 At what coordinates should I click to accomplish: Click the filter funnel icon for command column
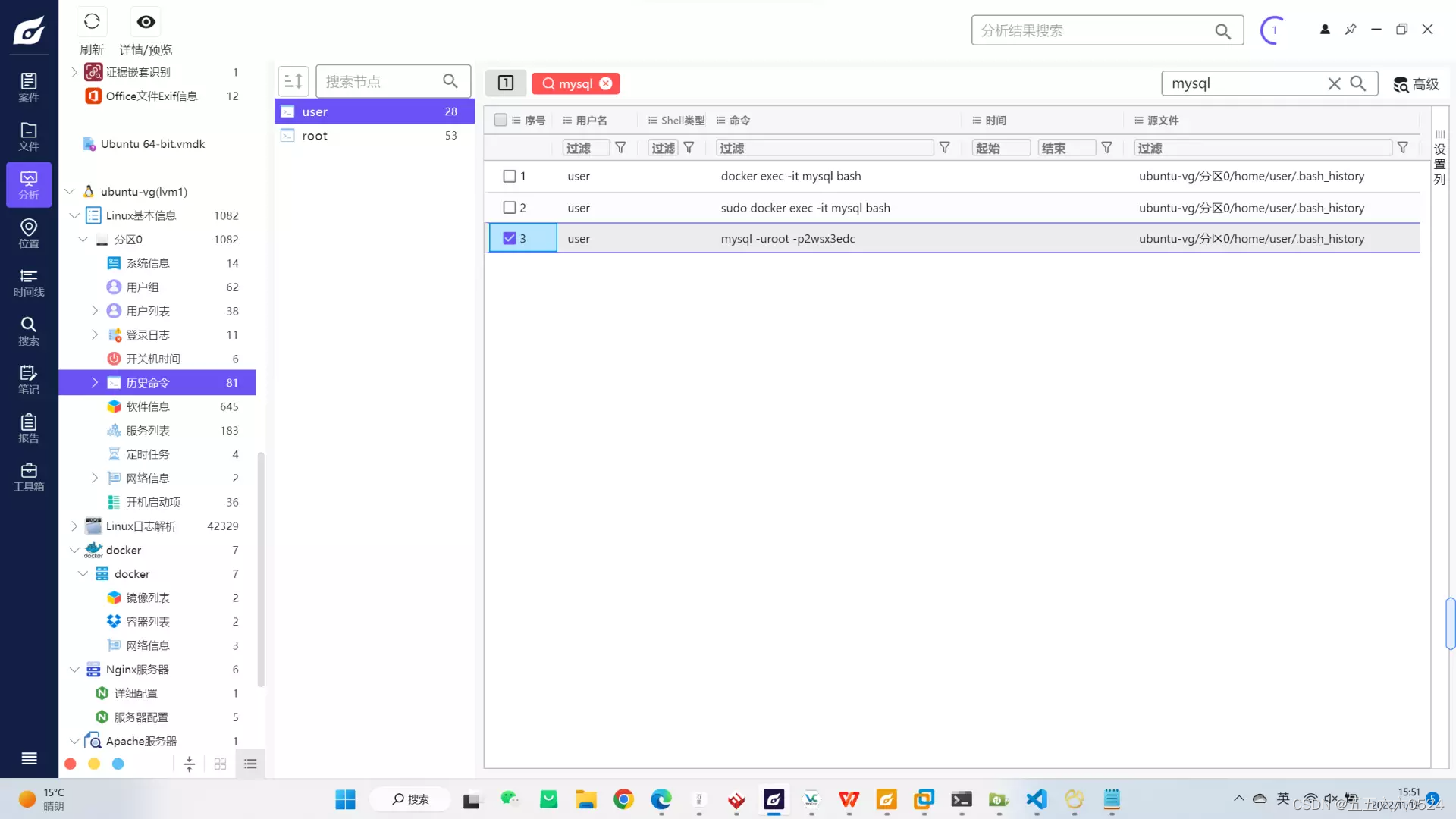point(944,148)
